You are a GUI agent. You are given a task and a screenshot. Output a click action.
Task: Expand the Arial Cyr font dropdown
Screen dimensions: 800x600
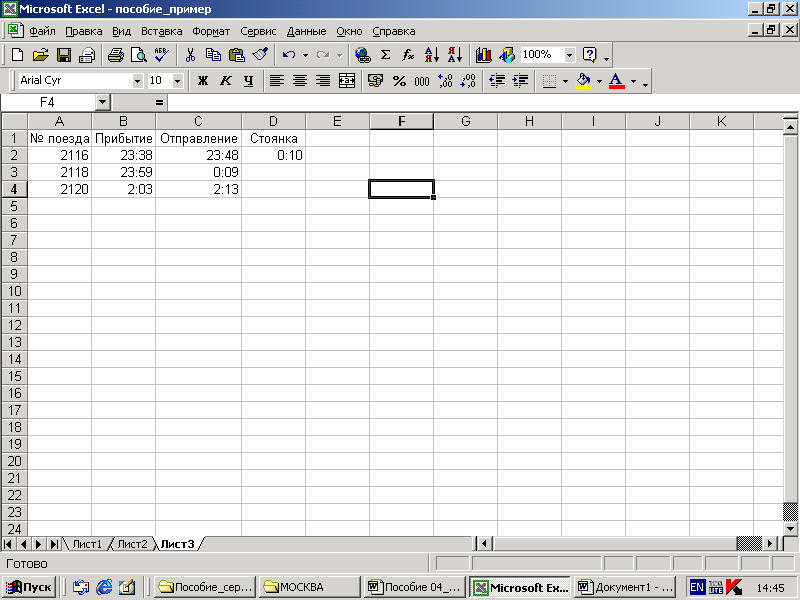click(137, 81)
